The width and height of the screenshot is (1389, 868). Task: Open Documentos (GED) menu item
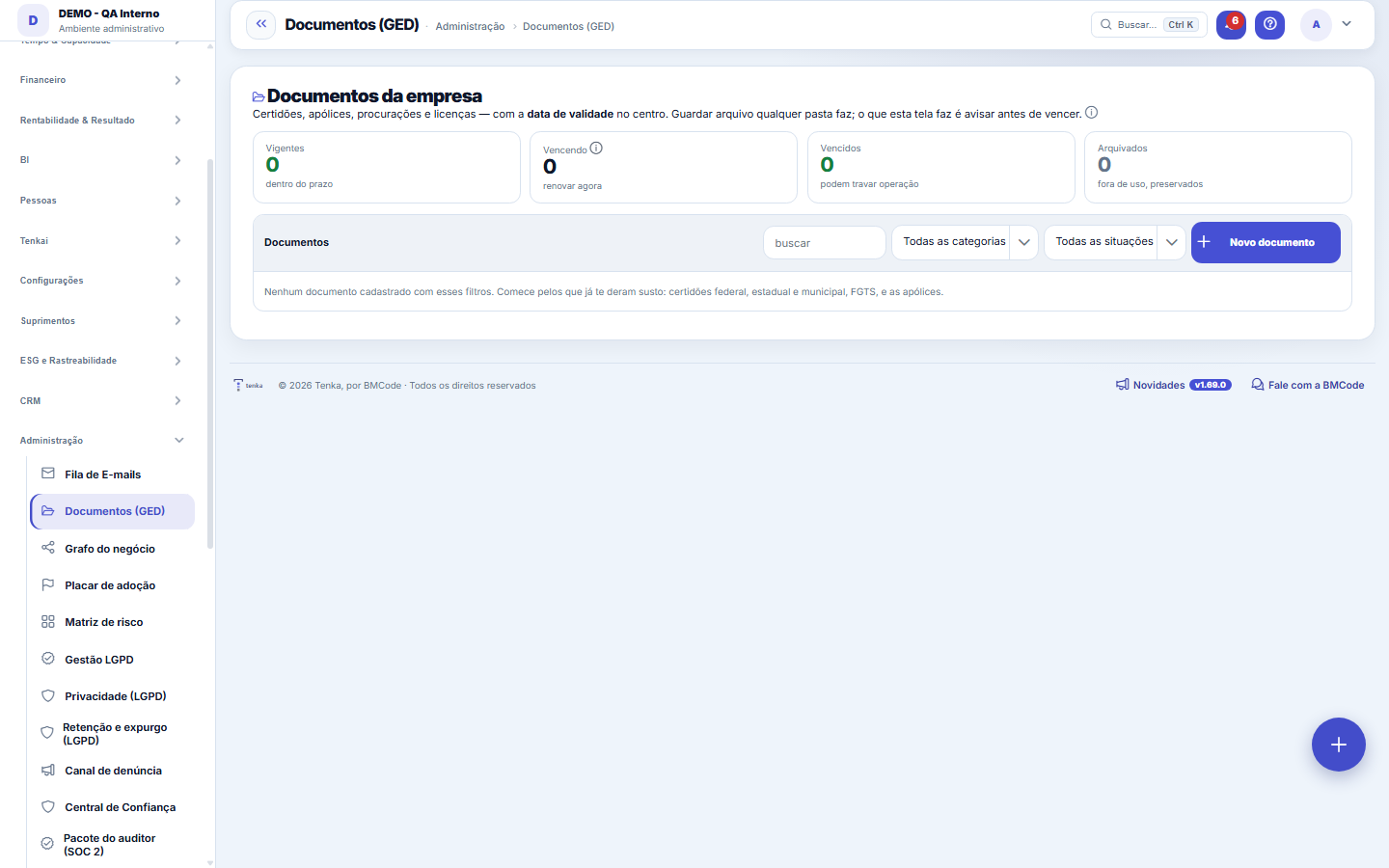pos(113,511)
